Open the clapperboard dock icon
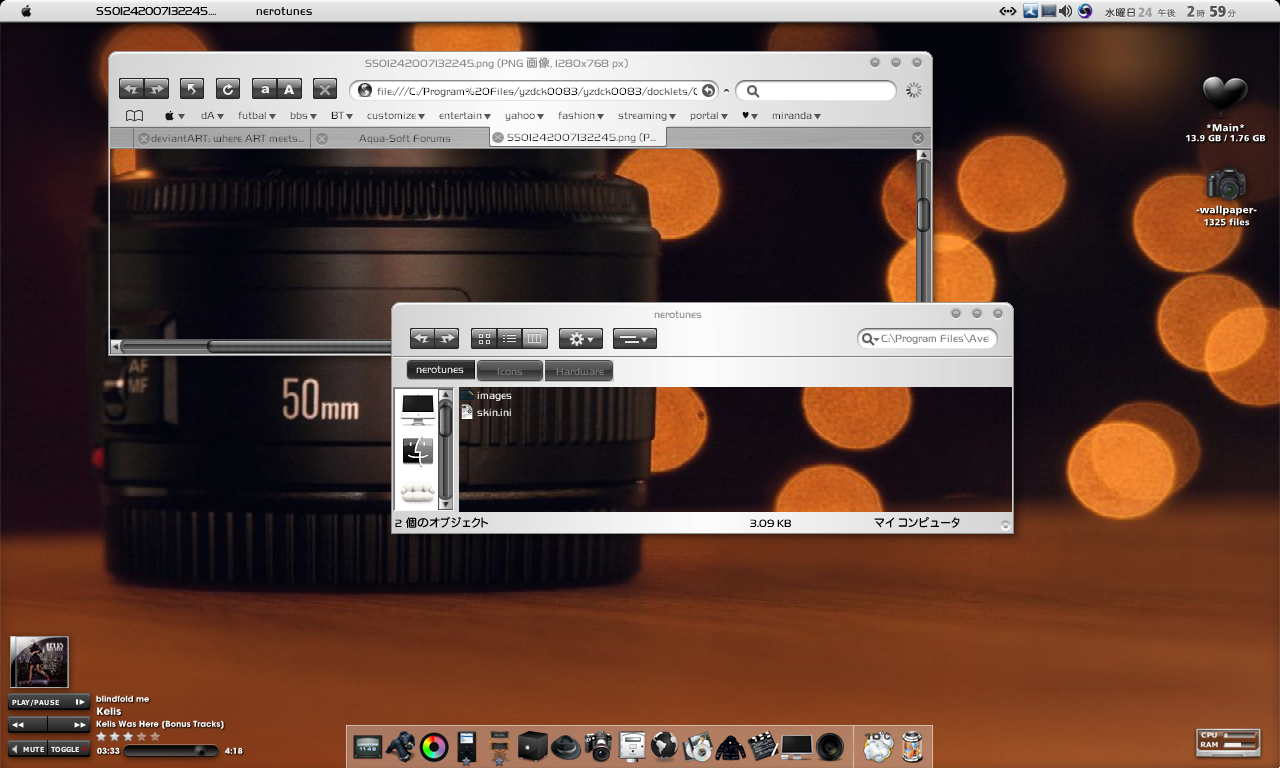 [x=763, y=746]
